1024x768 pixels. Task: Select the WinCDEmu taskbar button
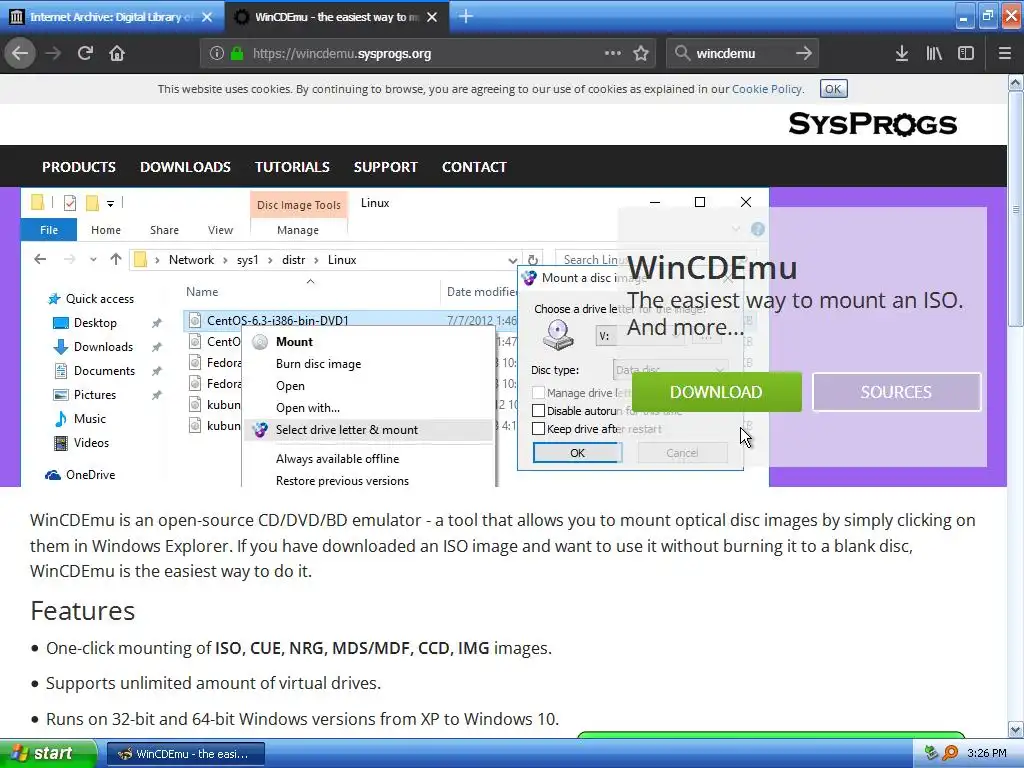[185, 754]
